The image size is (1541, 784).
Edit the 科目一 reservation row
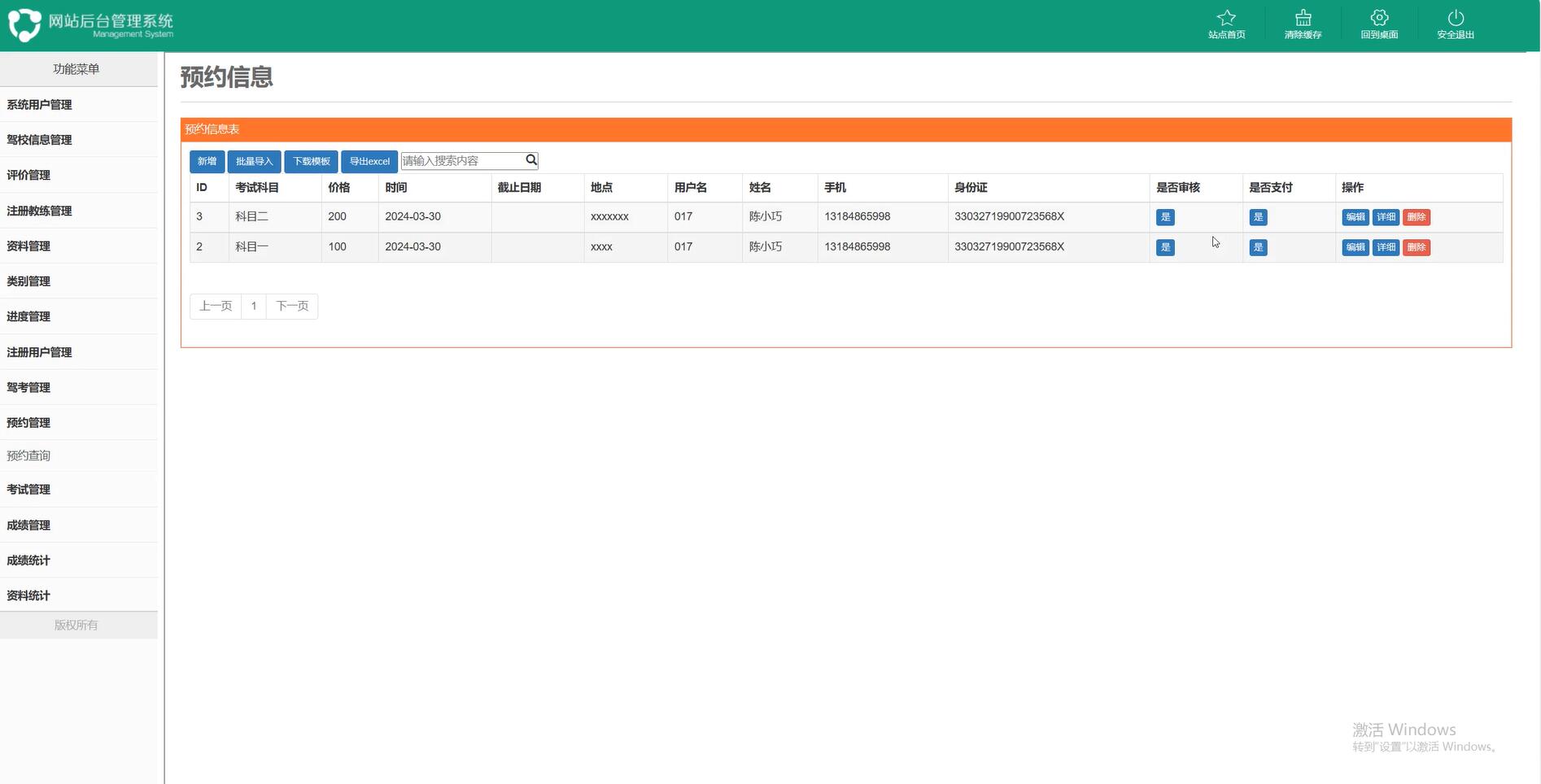point(1355,247)
